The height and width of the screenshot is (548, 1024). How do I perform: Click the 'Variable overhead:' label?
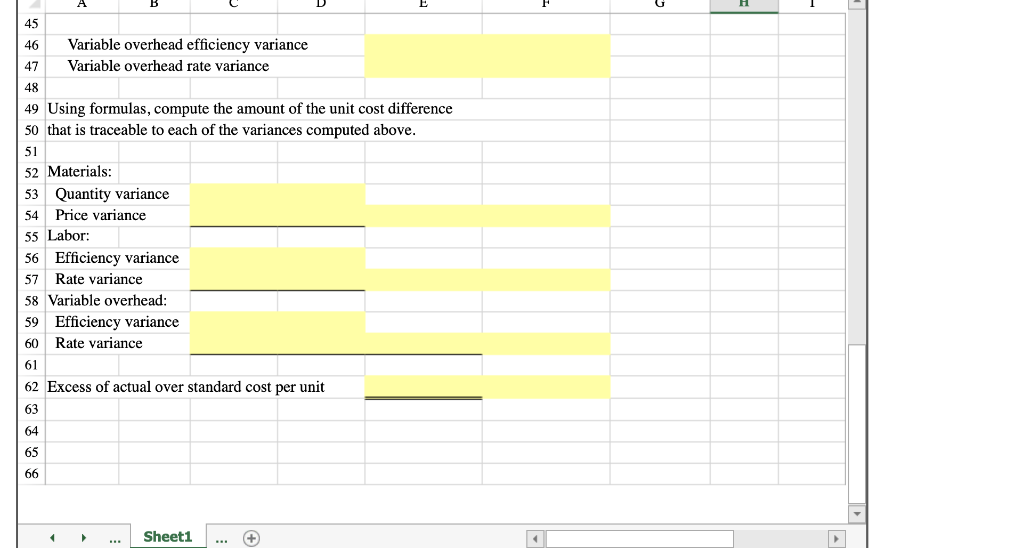coord(108,300)
